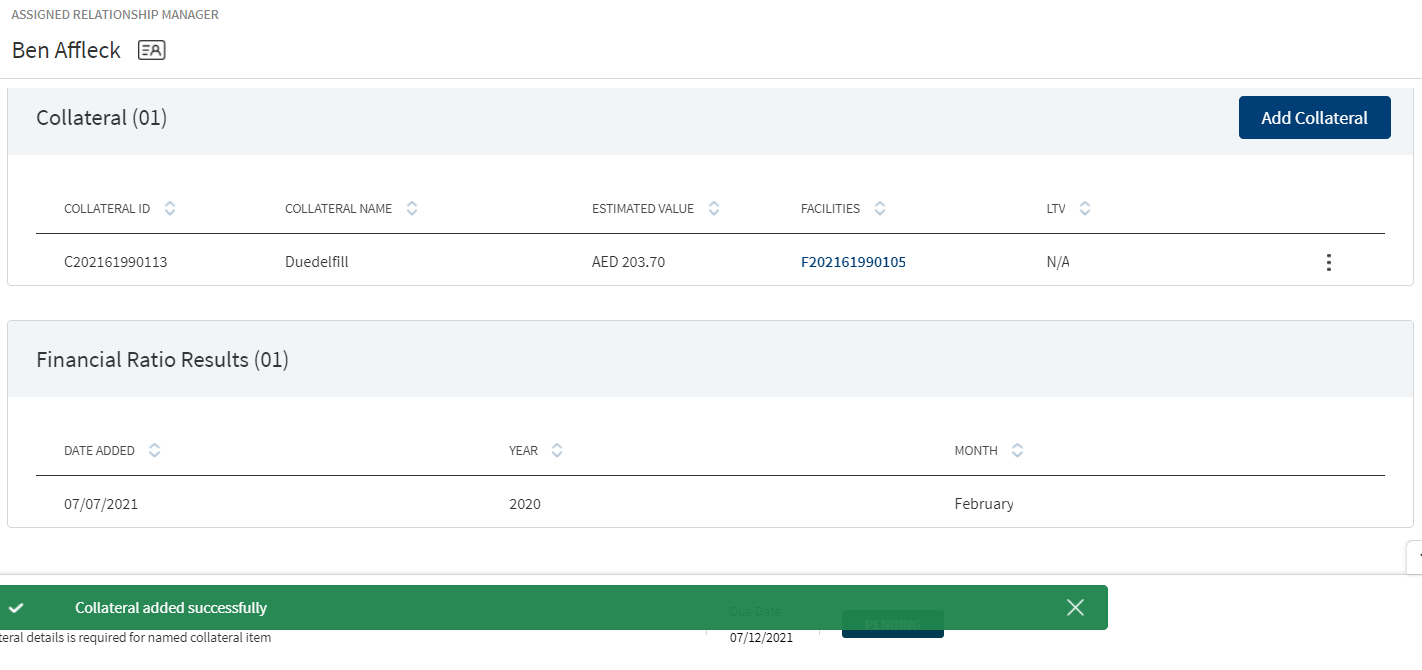The image size is (1422, 670).
Task: Sort by Collateral ID column
Action: [170, 209]
